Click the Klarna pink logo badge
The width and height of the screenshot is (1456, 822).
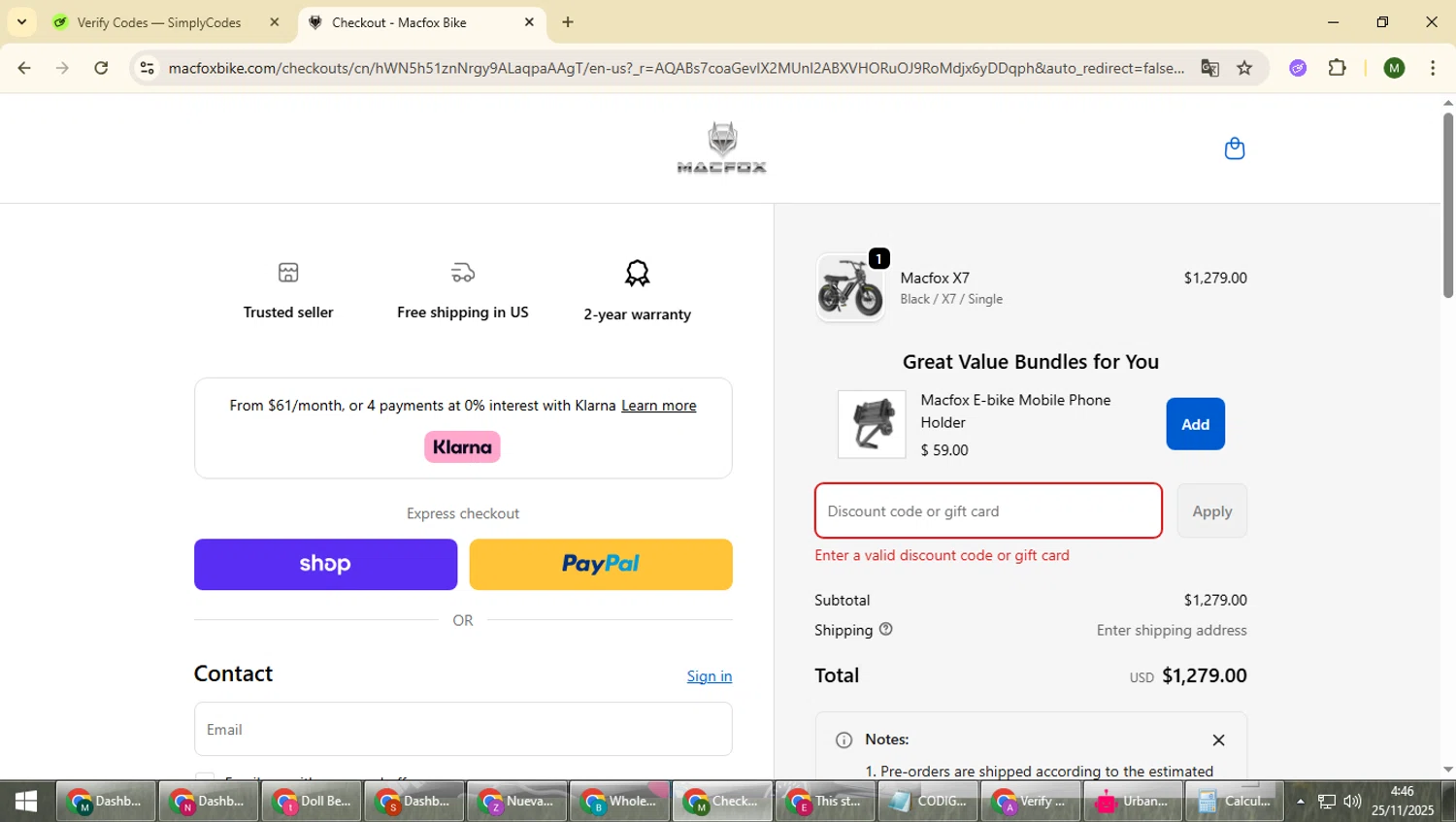point(462,446)
